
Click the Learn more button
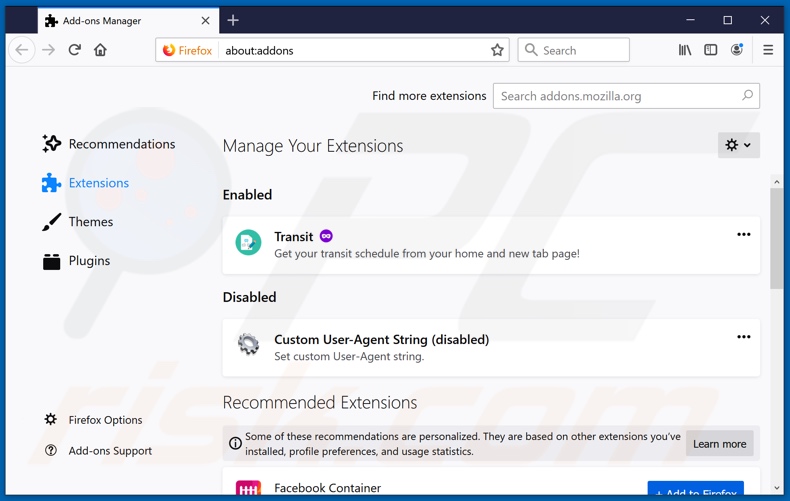719,444
